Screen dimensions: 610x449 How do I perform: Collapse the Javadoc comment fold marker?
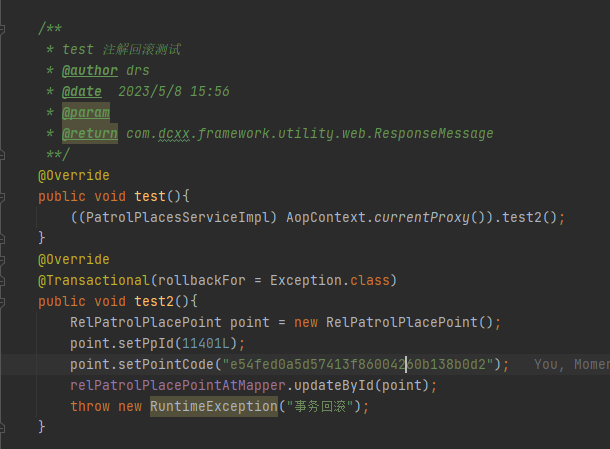[2, 29]
